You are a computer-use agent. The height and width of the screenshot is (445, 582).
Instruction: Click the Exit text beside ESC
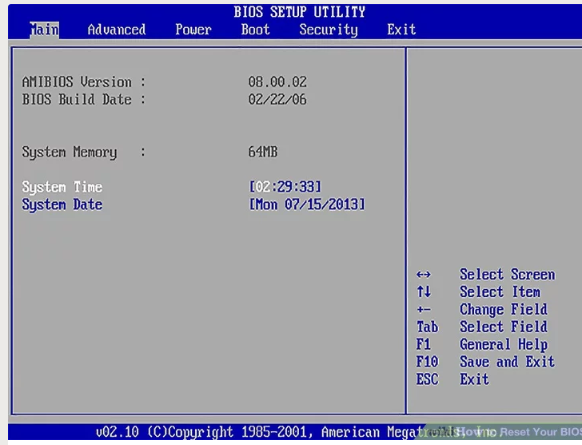[x=474, y=379]
